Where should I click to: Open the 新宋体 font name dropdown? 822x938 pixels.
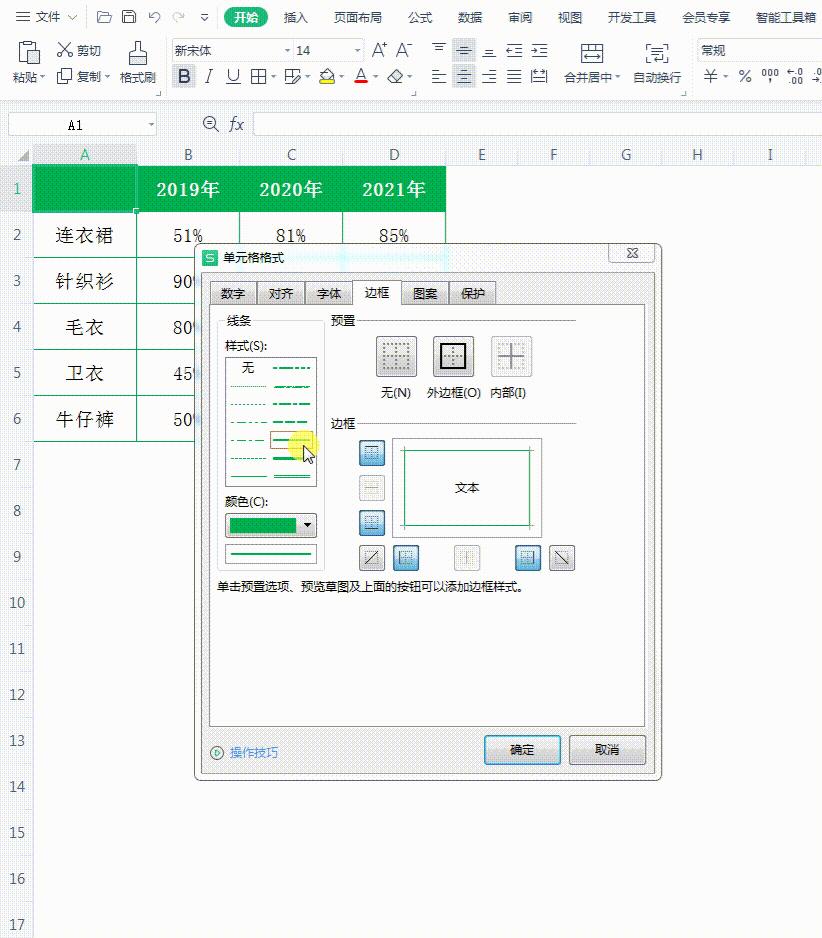click(x=288, y=49)
